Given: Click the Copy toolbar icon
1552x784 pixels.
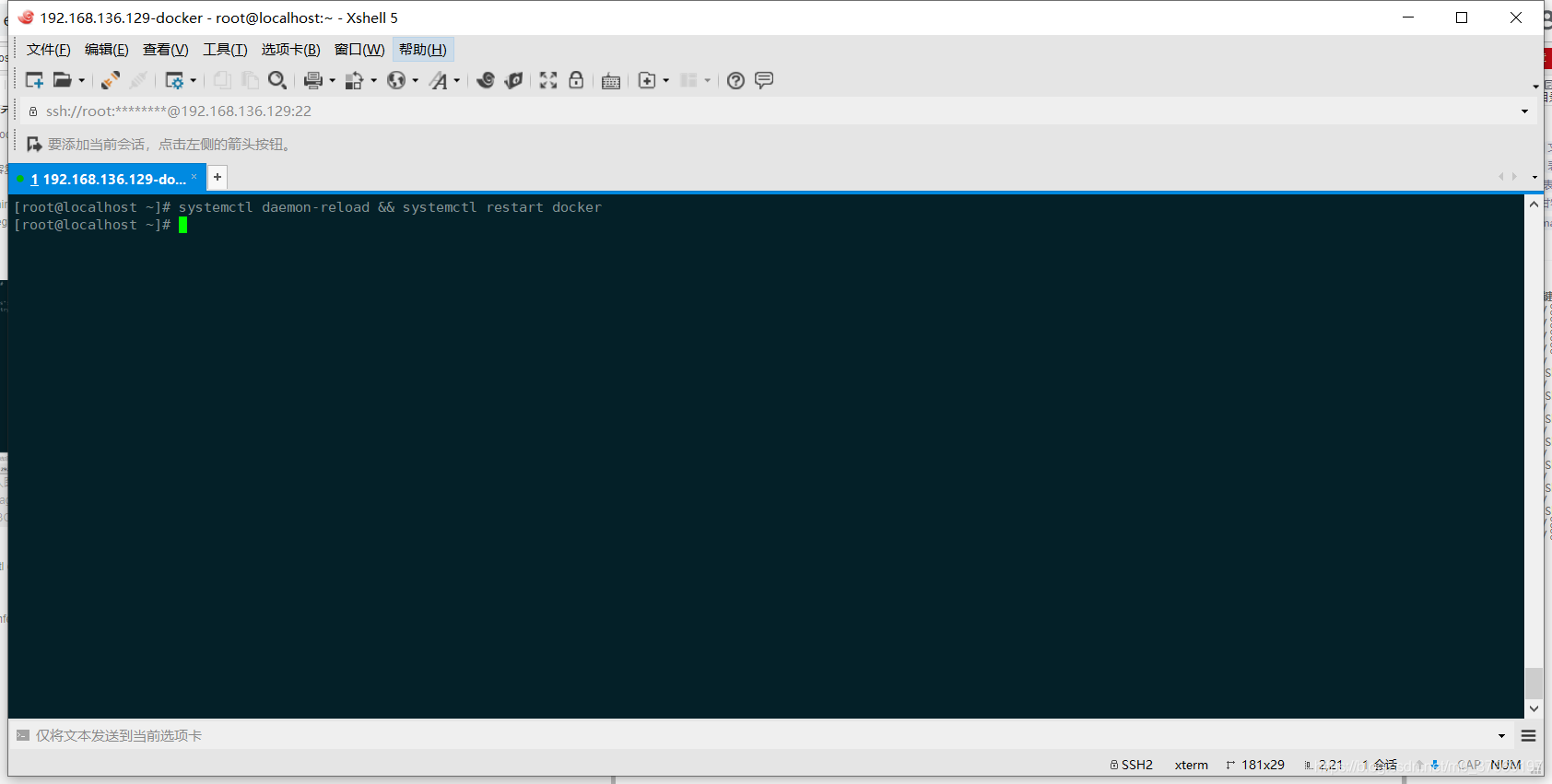Looking at the screenshot, I should 222,80.
